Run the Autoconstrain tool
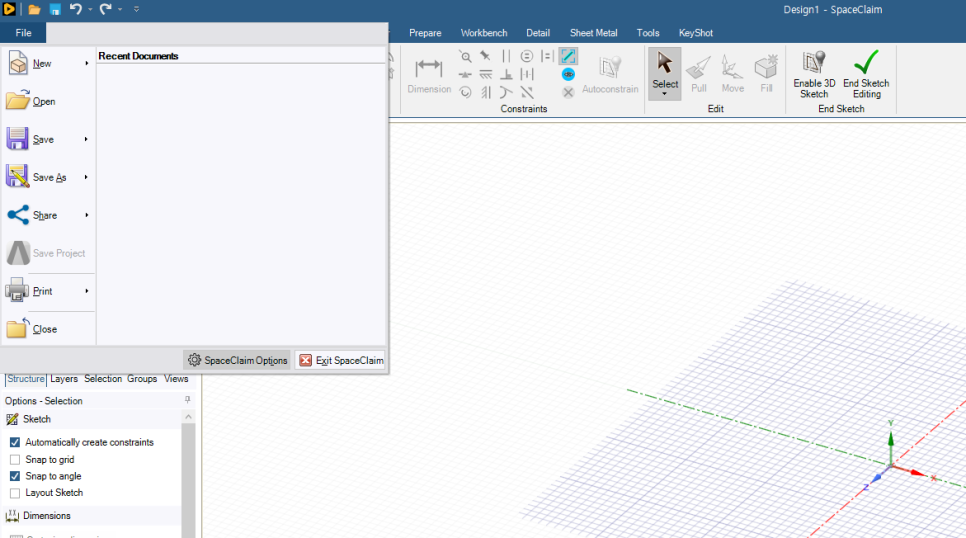966x538 pixels. click(x=610, y=75)
